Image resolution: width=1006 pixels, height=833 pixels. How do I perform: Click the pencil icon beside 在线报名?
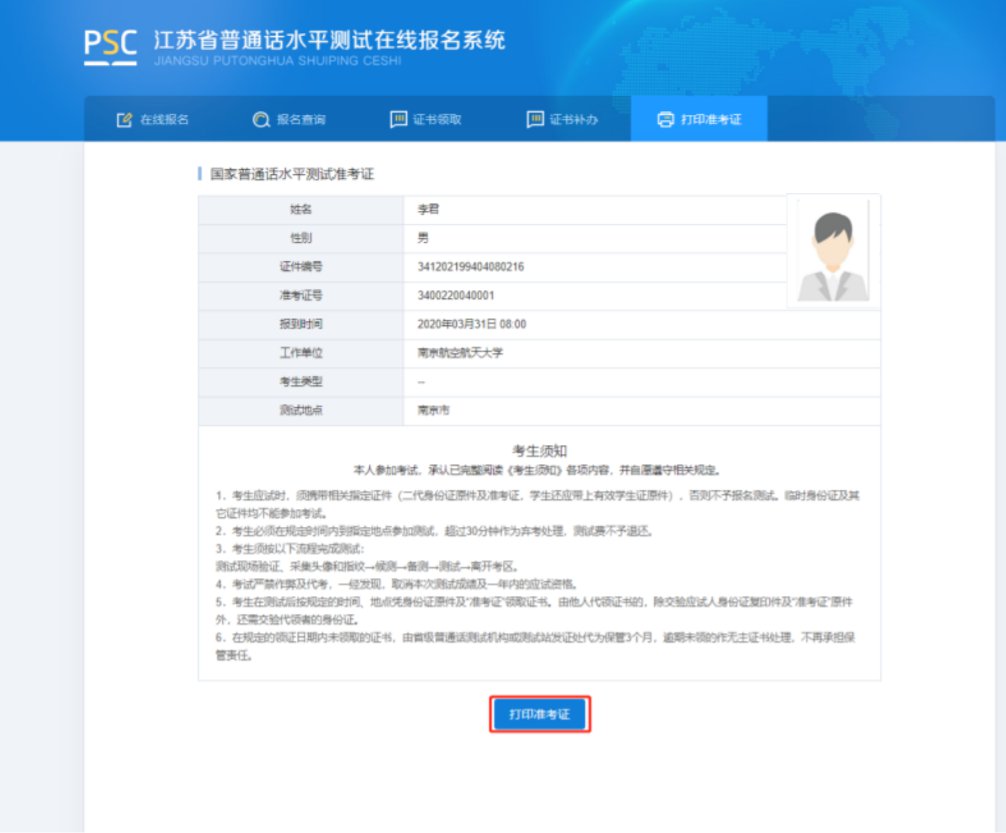tap(124, 120)
